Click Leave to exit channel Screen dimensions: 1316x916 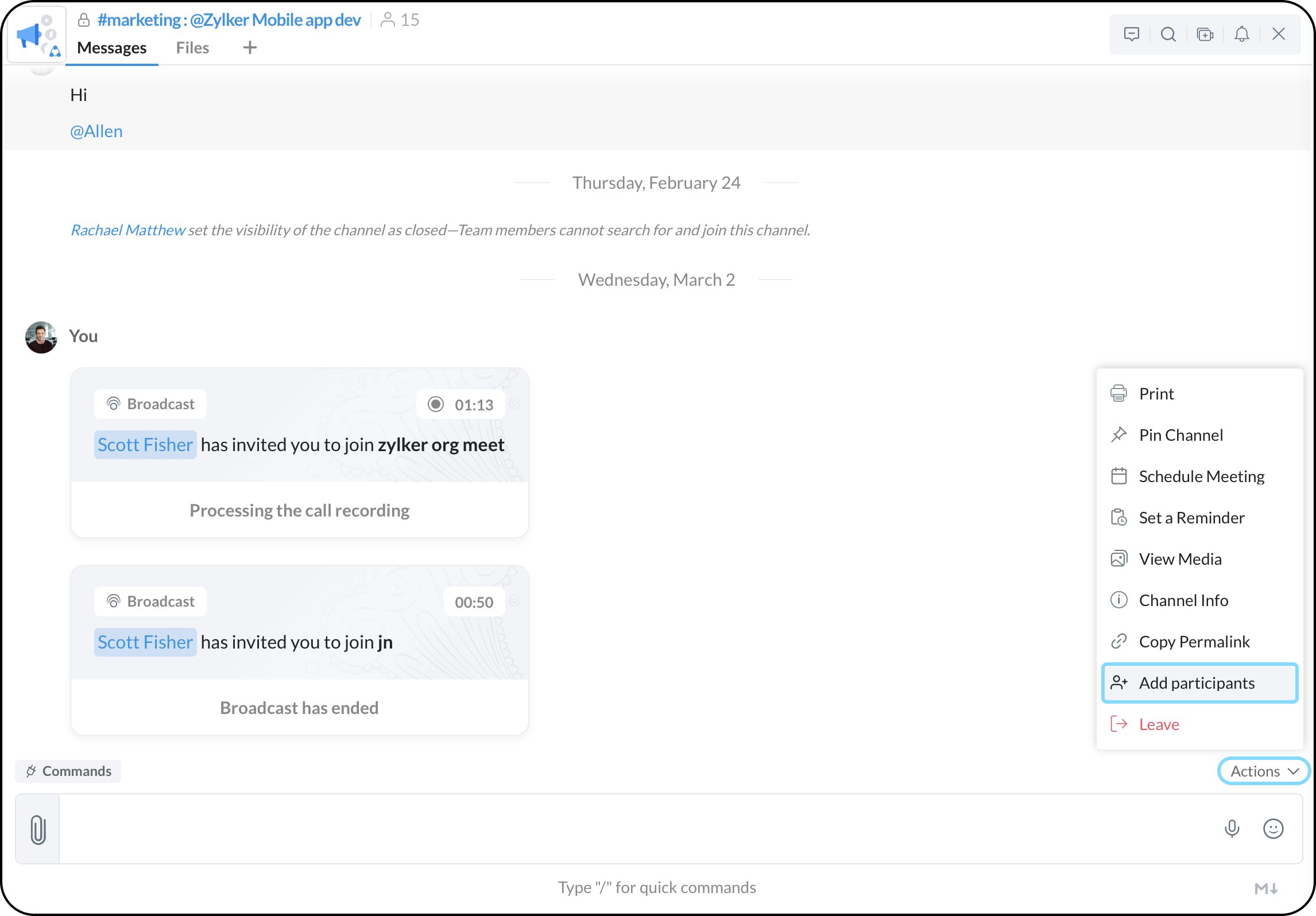(1159, 724)
